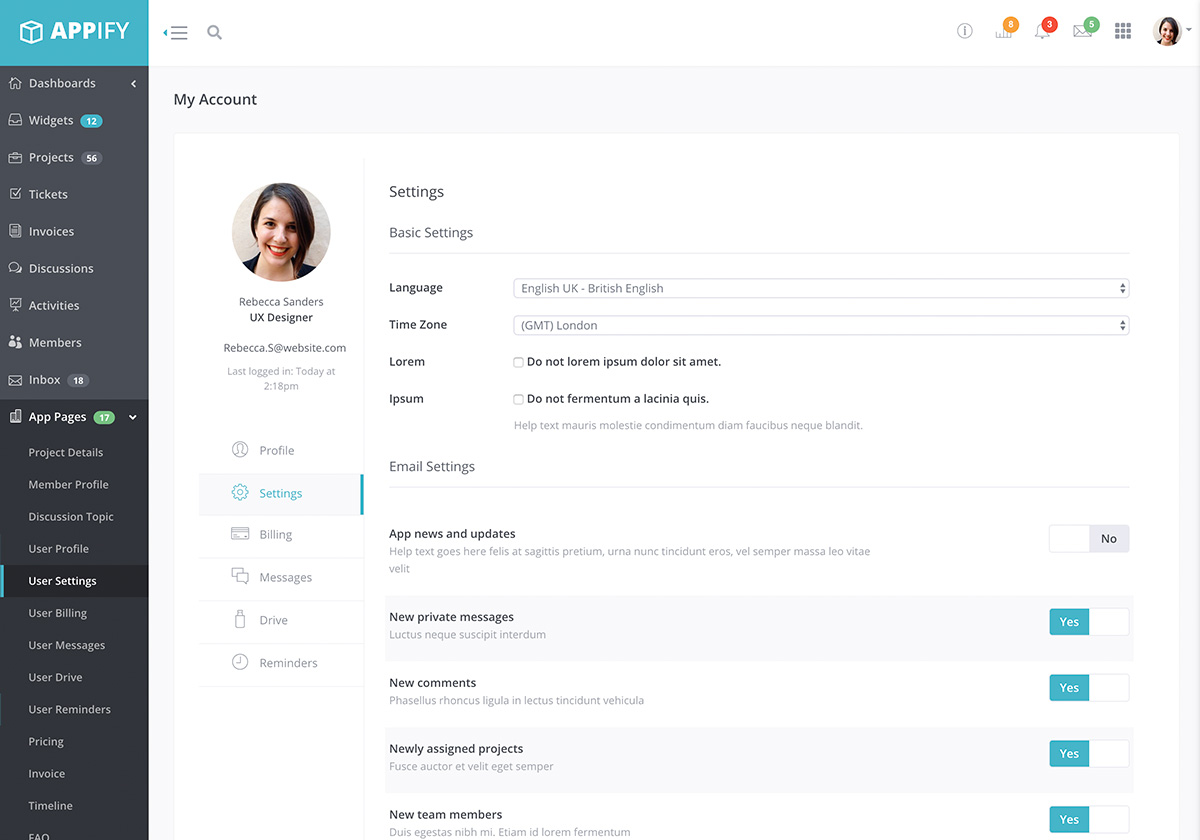Open the info circle icon in header
This screenshot has width=1200, height=840.
pyautogui.click(x=964, y=31)
